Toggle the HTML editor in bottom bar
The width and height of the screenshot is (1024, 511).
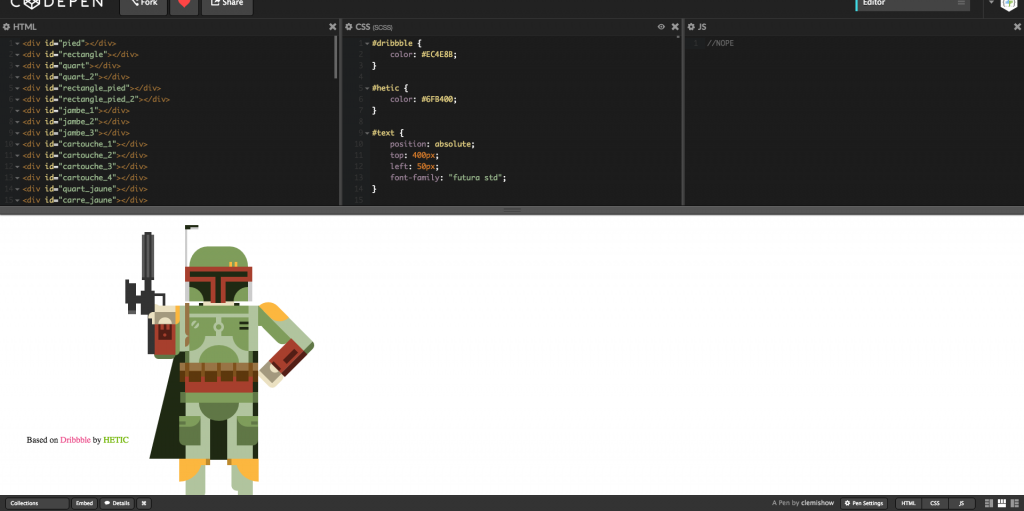click(x=908, y=503)
